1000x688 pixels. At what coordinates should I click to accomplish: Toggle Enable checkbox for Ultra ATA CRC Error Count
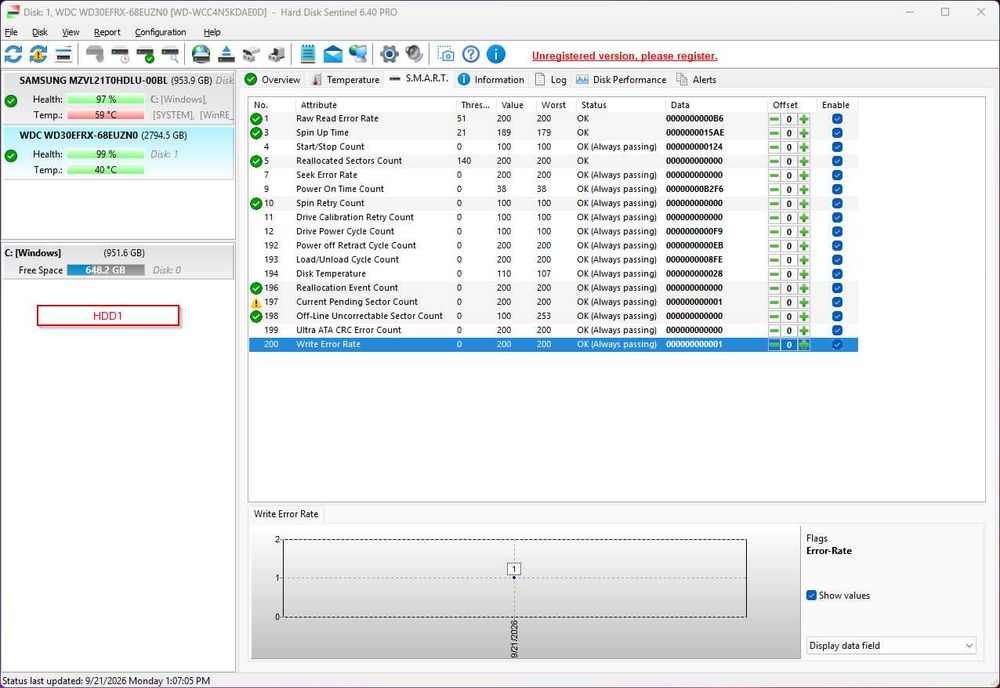837,330
